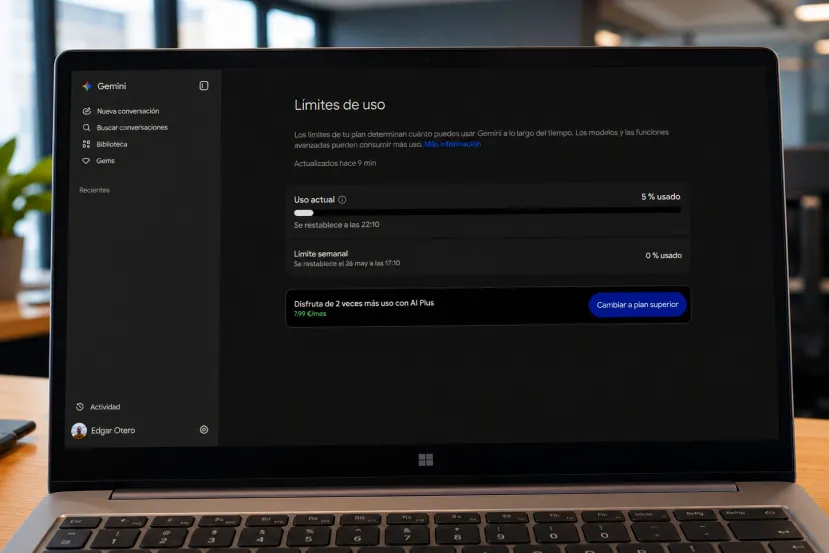Click the Límites de uso heading
This screenshot has height=553, width=829.
[339, 105]
